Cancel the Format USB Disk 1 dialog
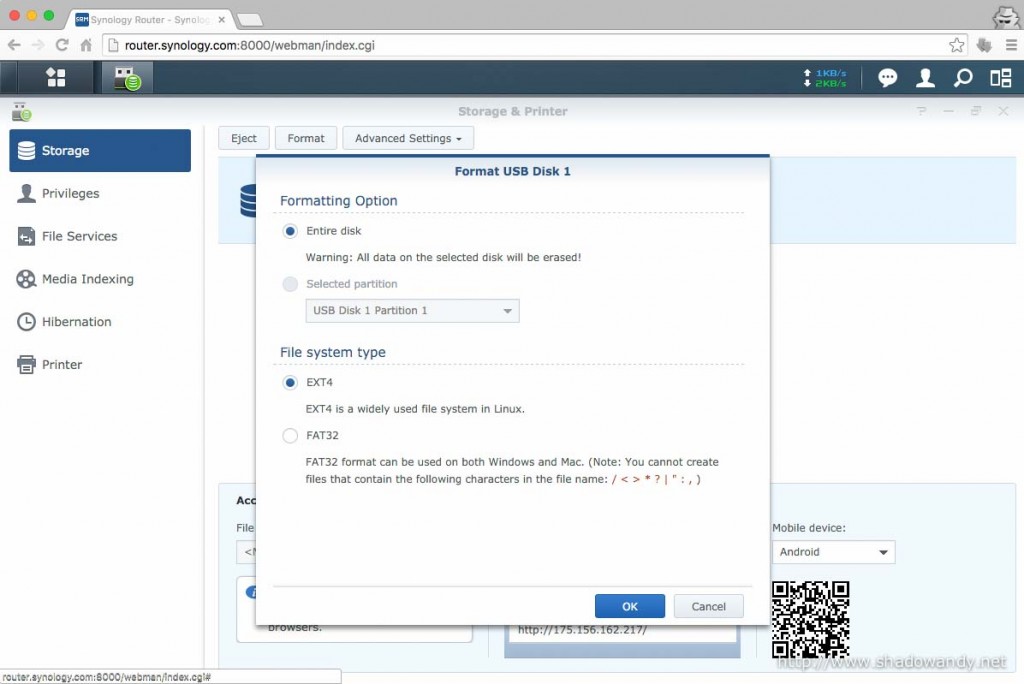This screenshot has height=684, width=1024. [x=709, y=606]
